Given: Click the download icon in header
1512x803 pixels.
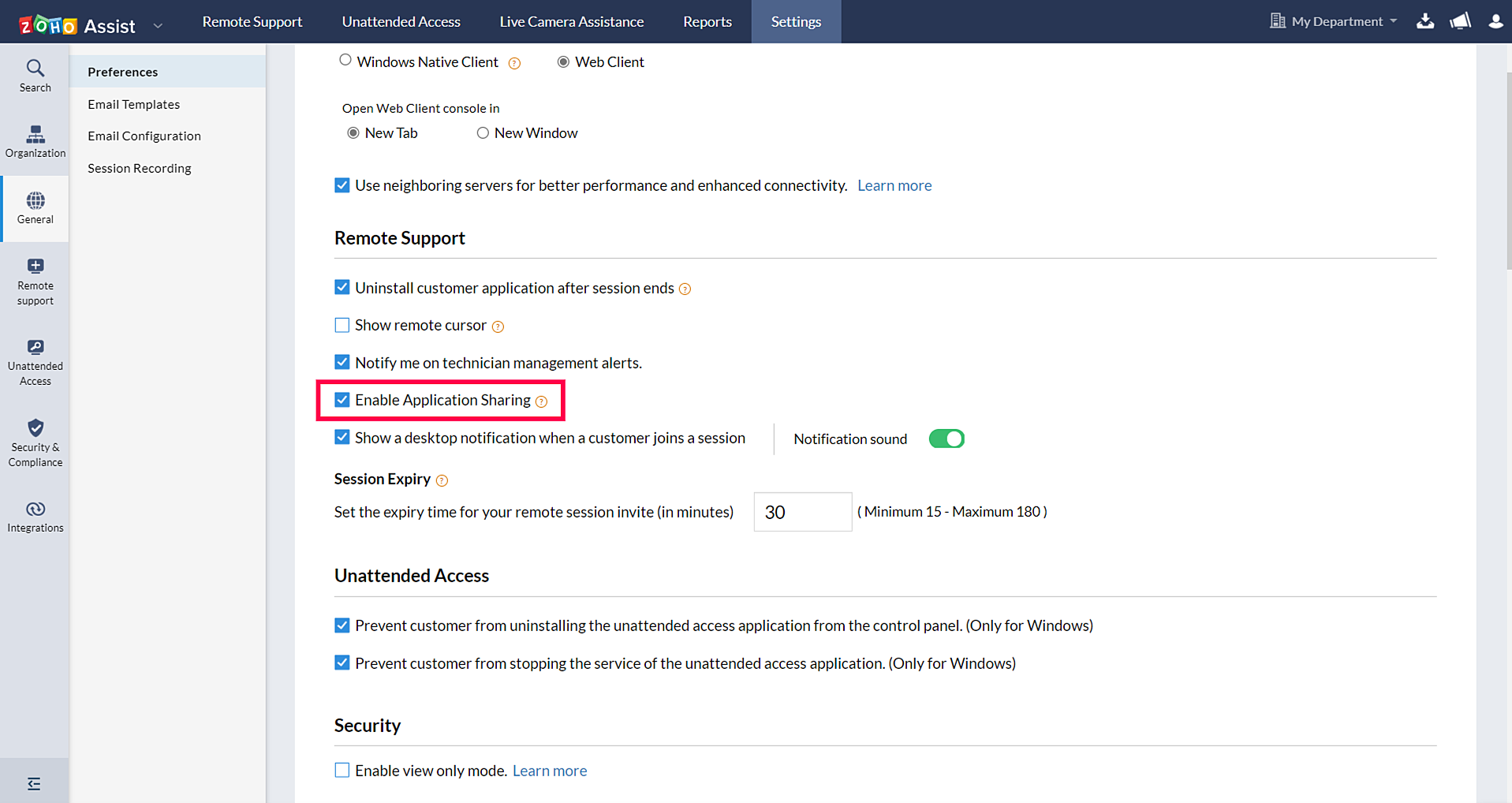Looking at the screenshot, I should click(x=1424, y=21).
